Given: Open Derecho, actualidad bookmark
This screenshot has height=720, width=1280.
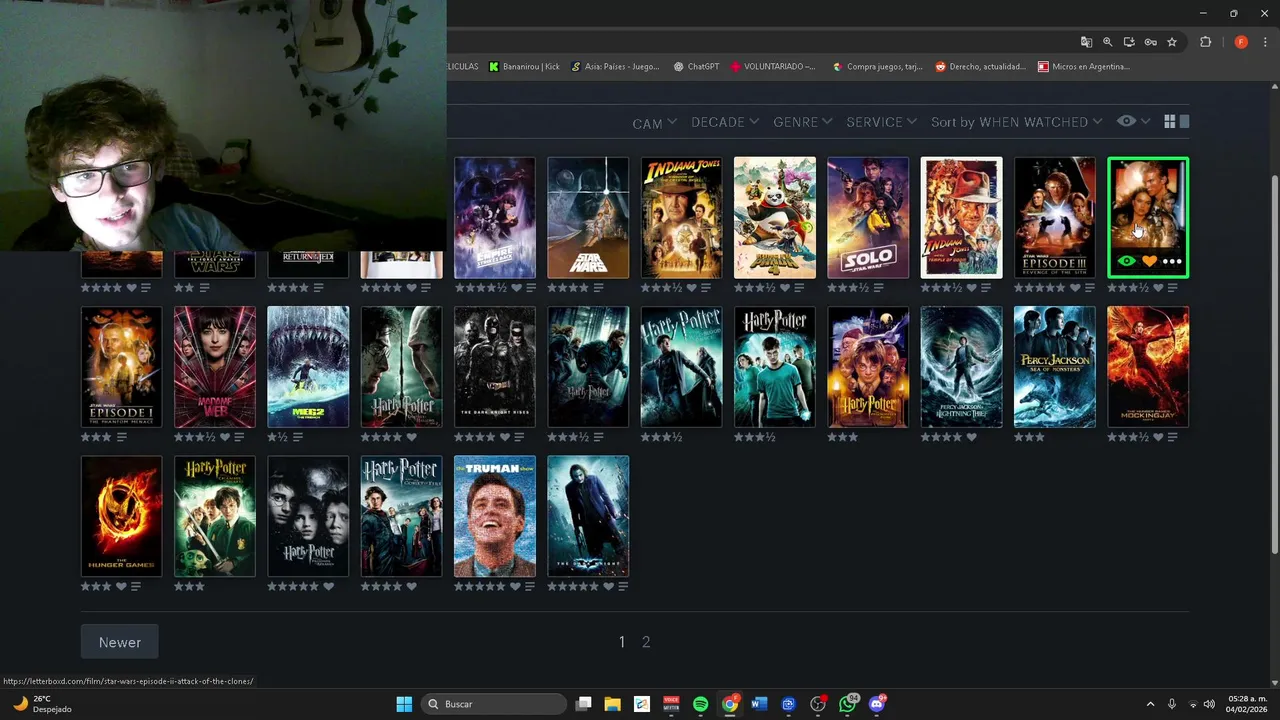Looking at the screenshot, I should 980,67.
